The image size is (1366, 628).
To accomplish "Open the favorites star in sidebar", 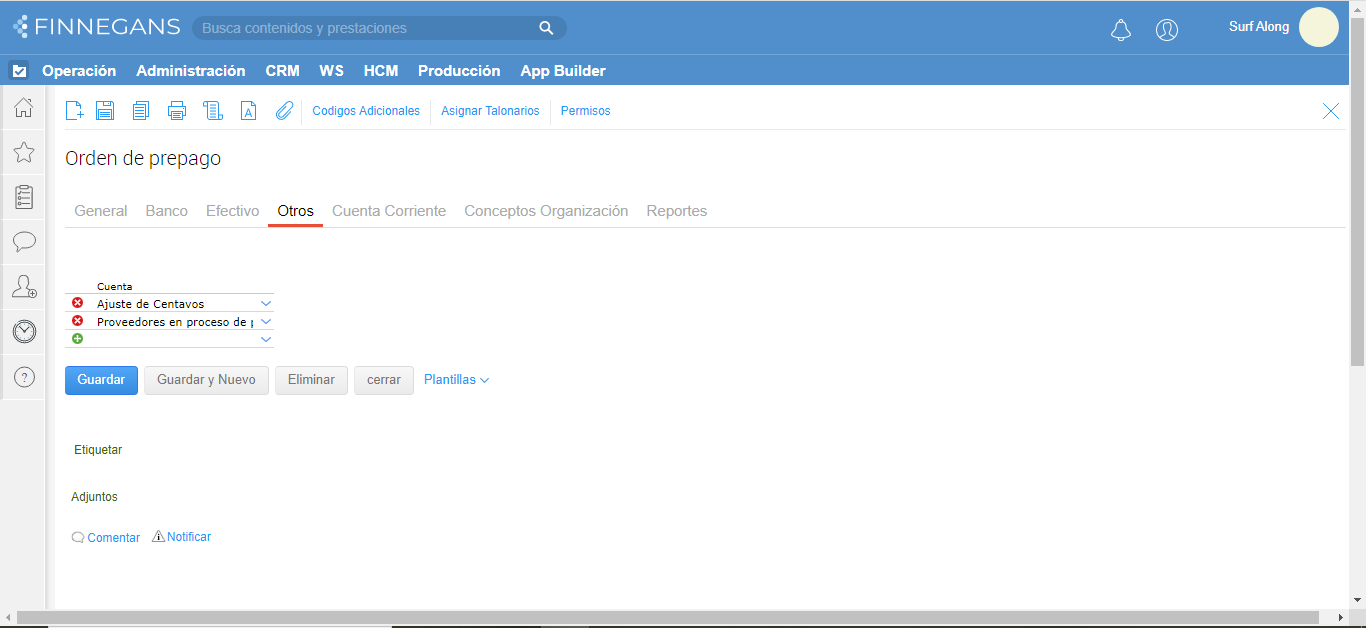I will [x=24, y=152].
